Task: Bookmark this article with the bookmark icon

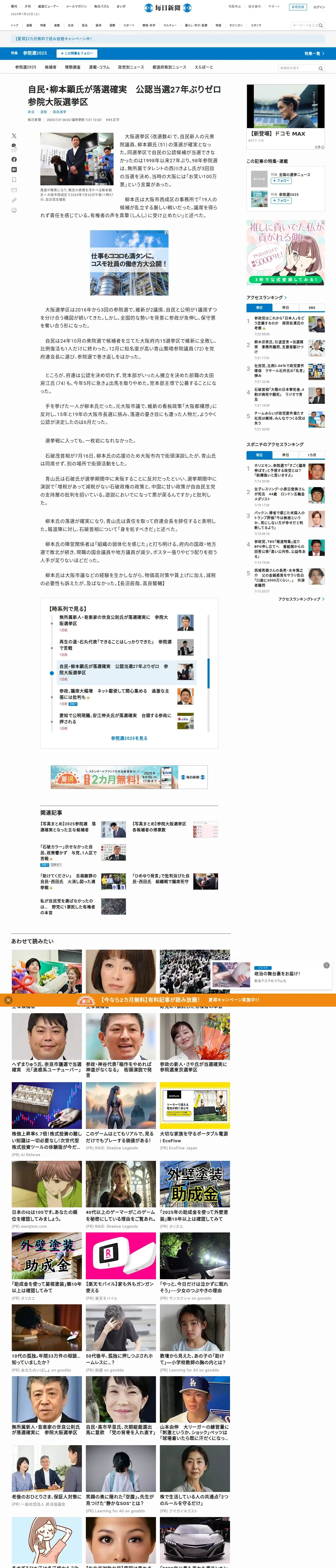Action: point(14,180)
